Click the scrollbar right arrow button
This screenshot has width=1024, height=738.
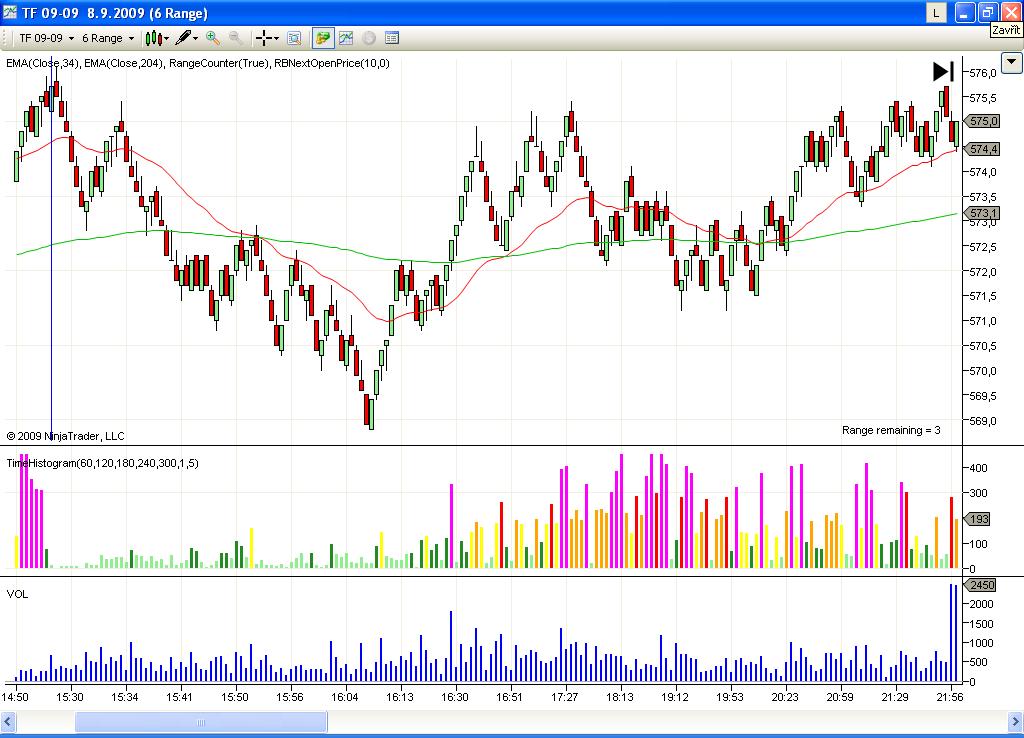pyautogui.click(x=1014, y=722)
